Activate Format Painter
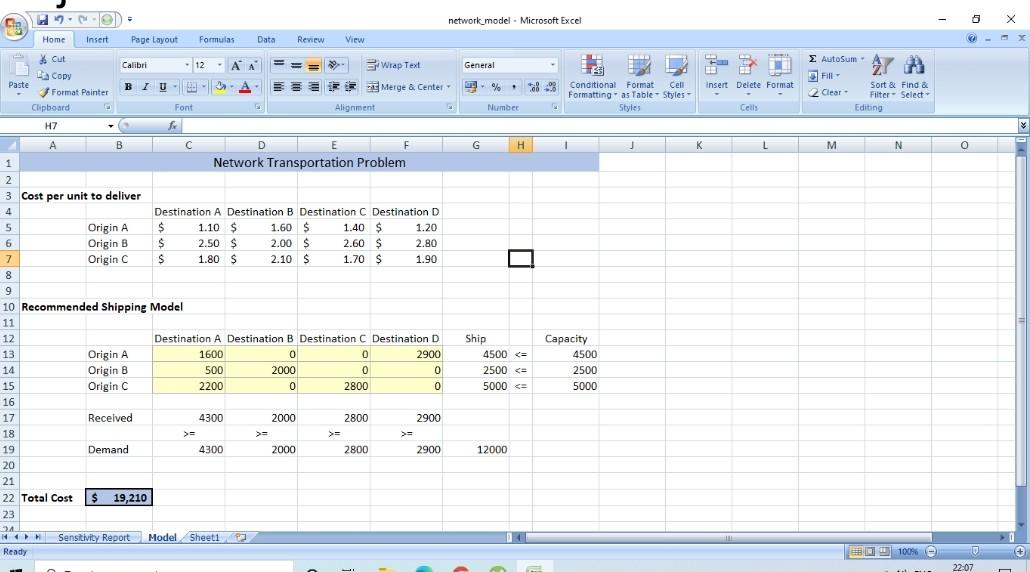This screenshot has width=1030, height=572. point(73,93)
